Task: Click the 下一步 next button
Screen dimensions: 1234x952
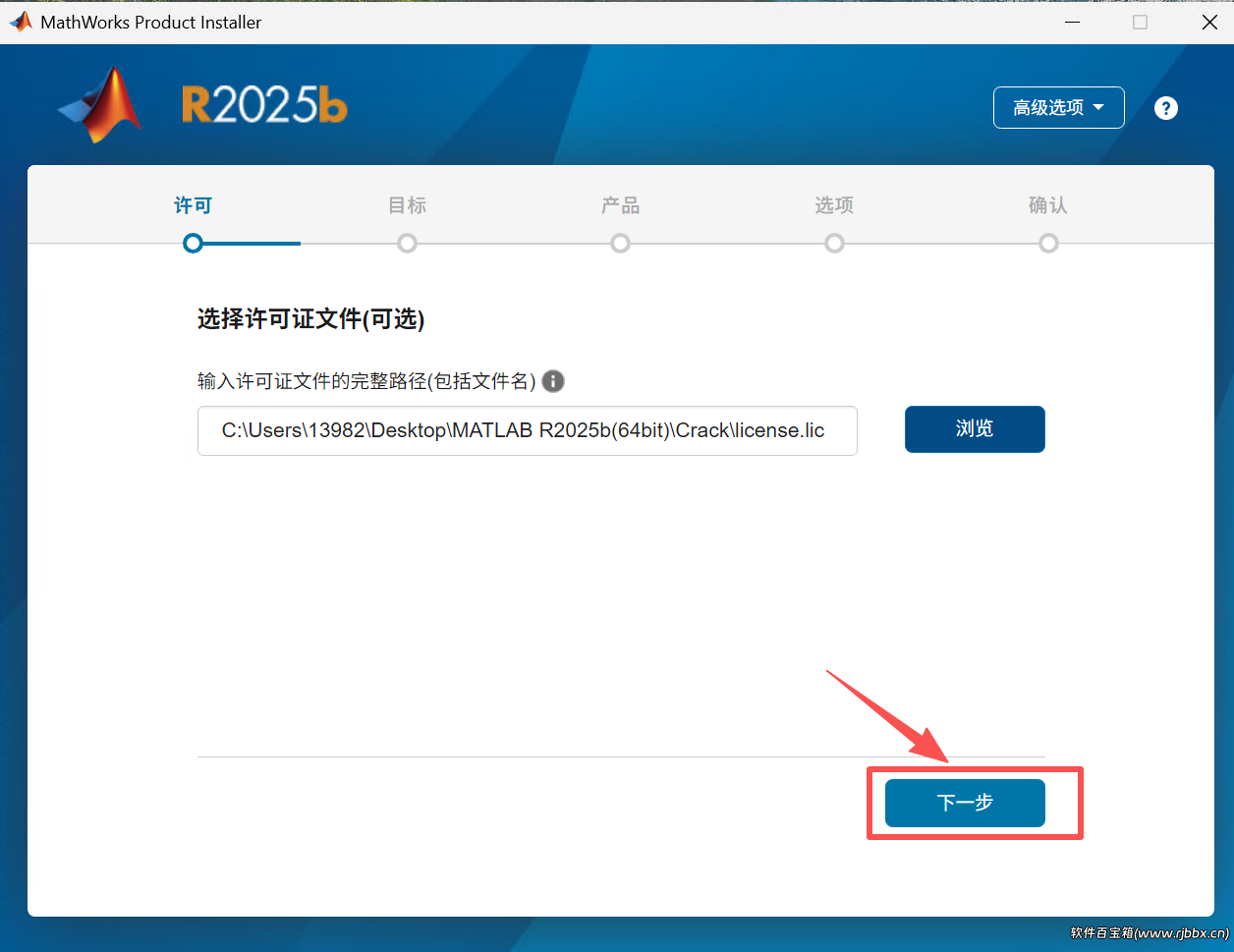Action: point(965,803)
